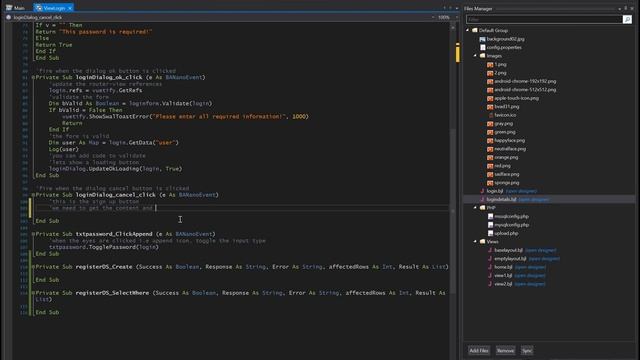The height and width of the screenshot is (360, 640).
Task: Click the 2.png image icon
Action: pos(490,73)
